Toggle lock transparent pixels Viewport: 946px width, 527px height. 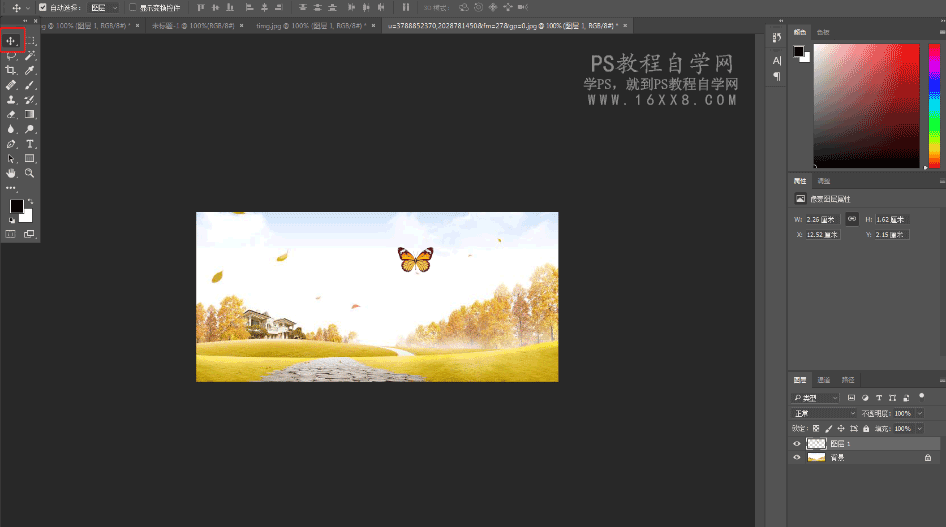816,429
